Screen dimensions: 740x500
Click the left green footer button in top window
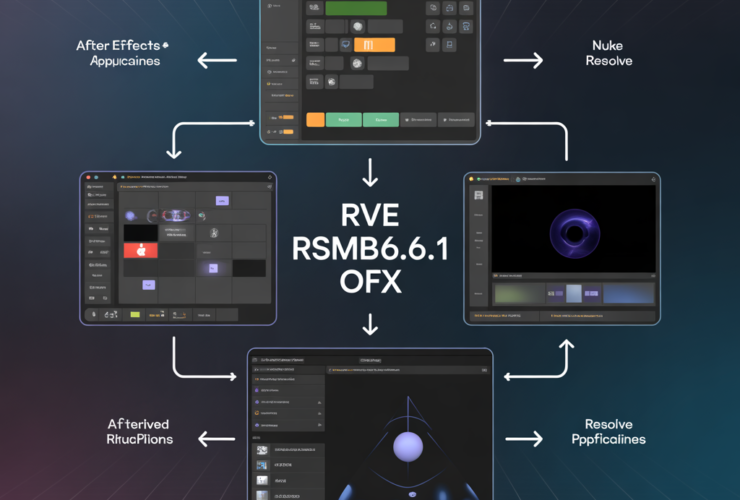(344, 120)
